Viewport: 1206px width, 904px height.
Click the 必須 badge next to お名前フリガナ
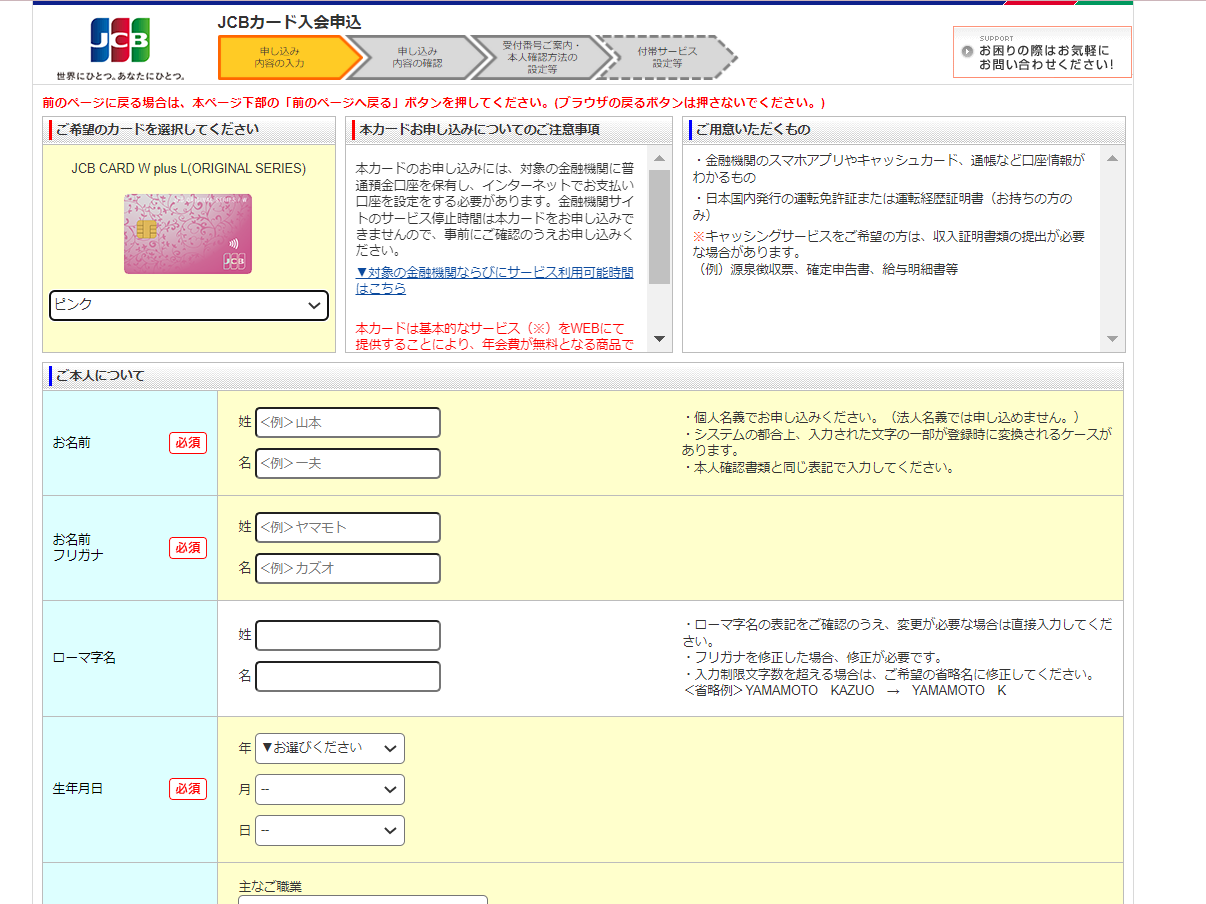188,547
